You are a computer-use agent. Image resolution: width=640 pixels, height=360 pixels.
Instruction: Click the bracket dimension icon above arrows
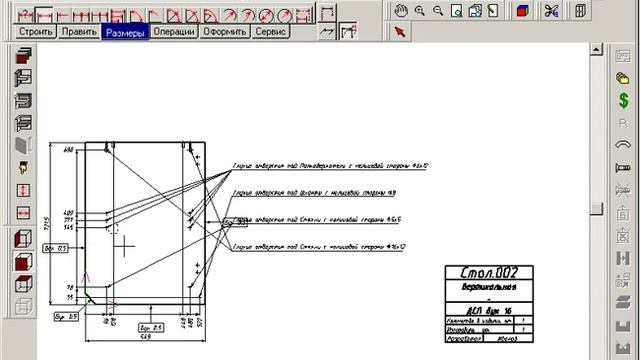pyautogui.click(x=327, y=12)
